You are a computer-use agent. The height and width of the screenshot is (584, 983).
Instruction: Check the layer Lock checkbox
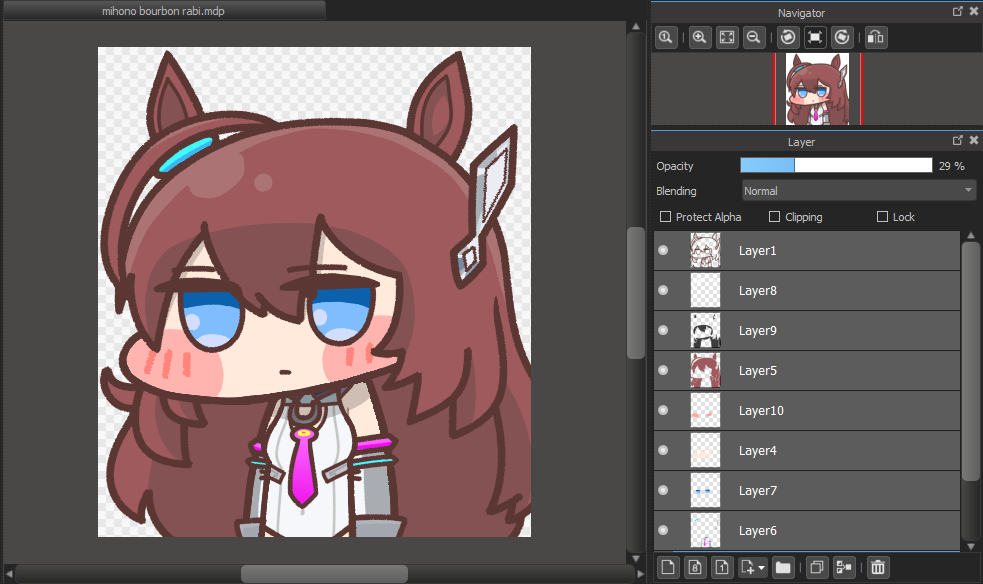pos(883,217)
